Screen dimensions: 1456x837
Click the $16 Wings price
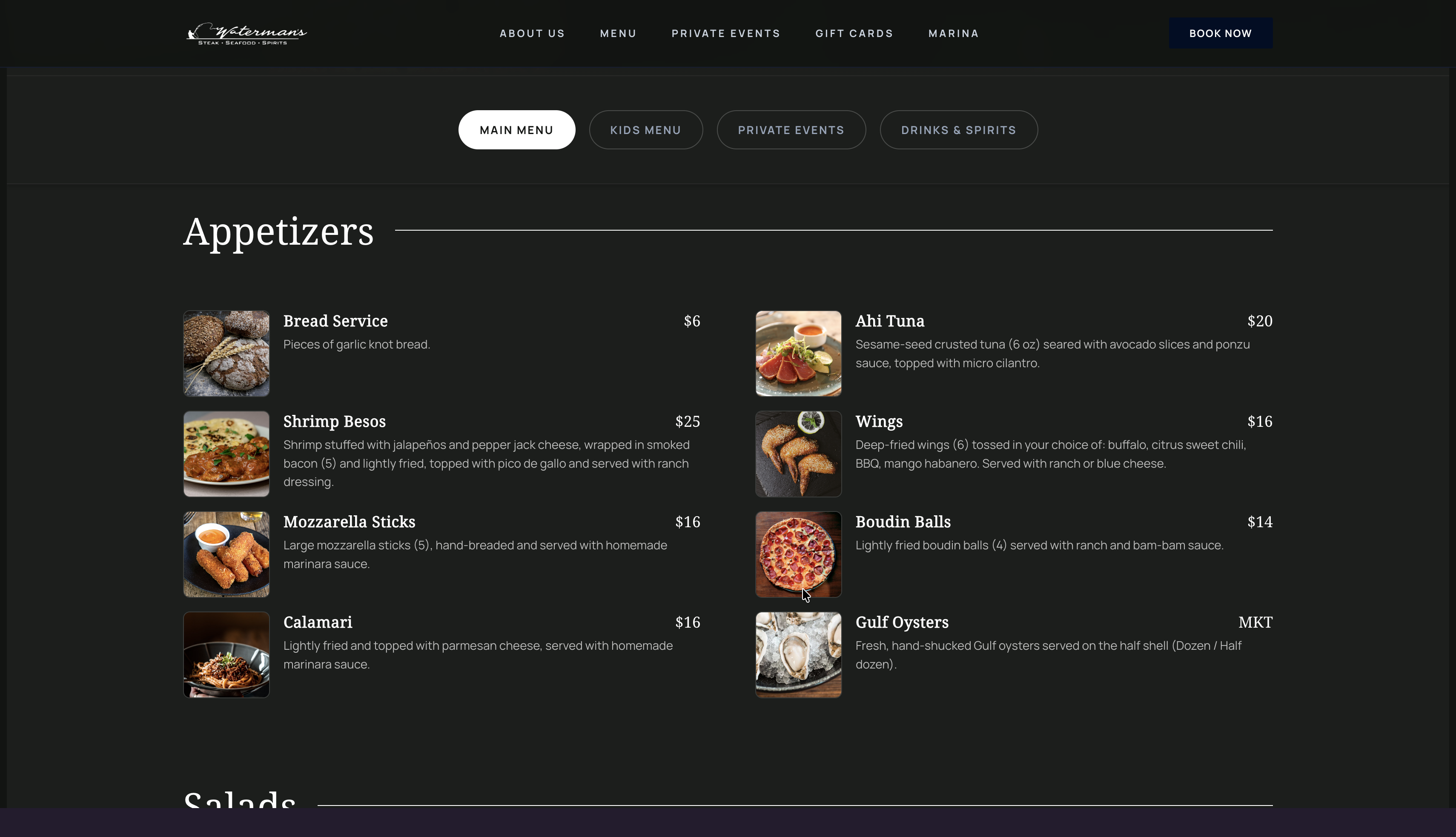click(1260, 421)
